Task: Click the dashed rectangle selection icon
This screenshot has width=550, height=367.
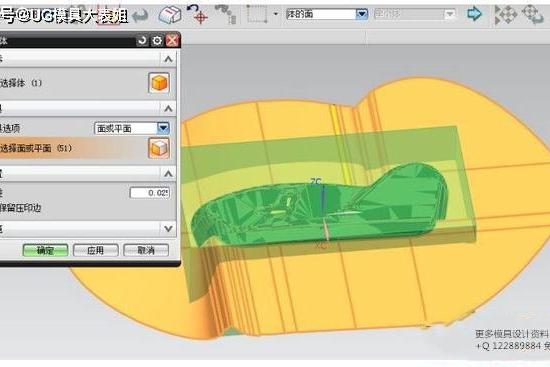Action: click(257, 14)
